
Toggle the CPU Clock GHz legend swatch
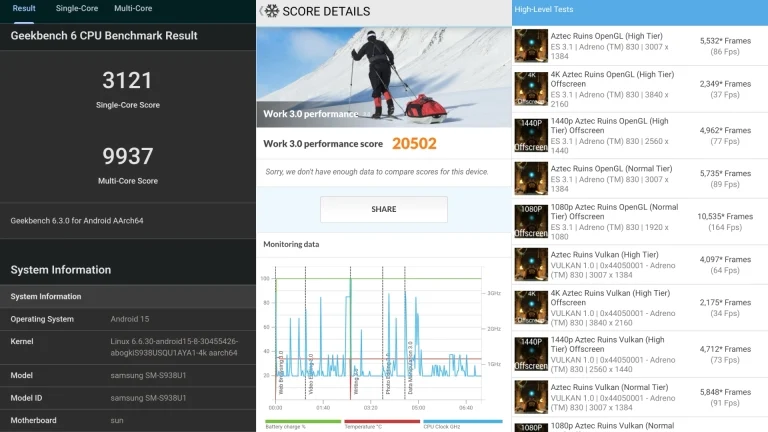coord(461,421)
